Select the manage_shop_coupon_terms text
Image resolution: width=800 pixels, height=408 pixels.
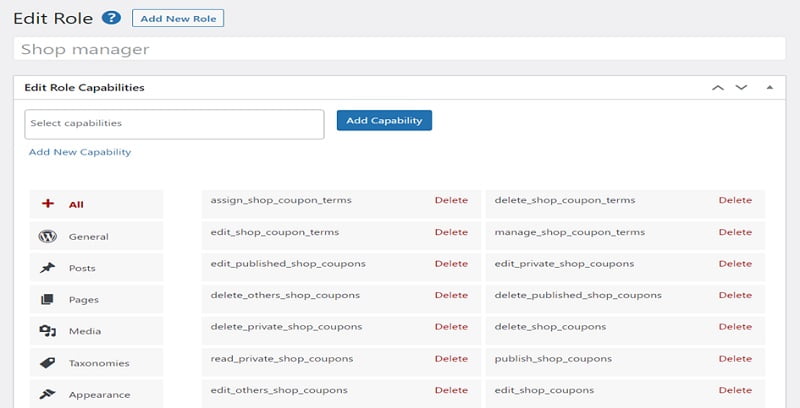[569, 232]
